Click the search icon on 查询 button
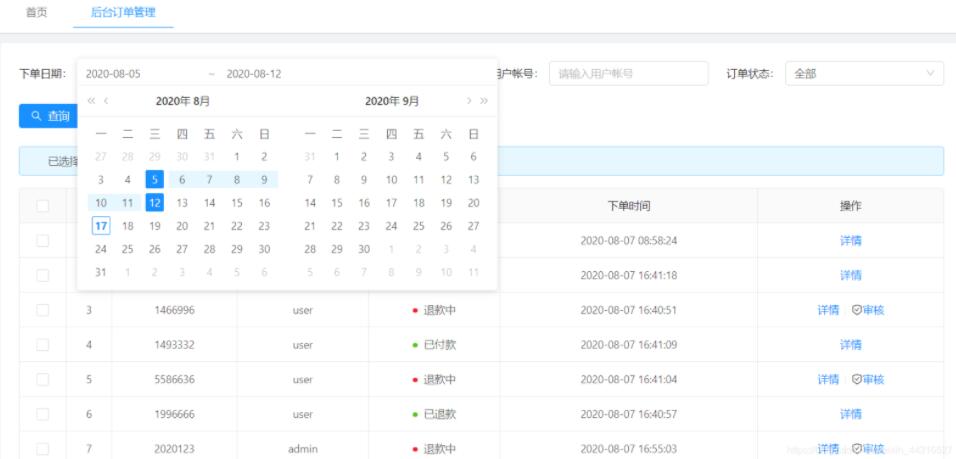The width and height of the screenshot is (956, 459). (36, 116)
